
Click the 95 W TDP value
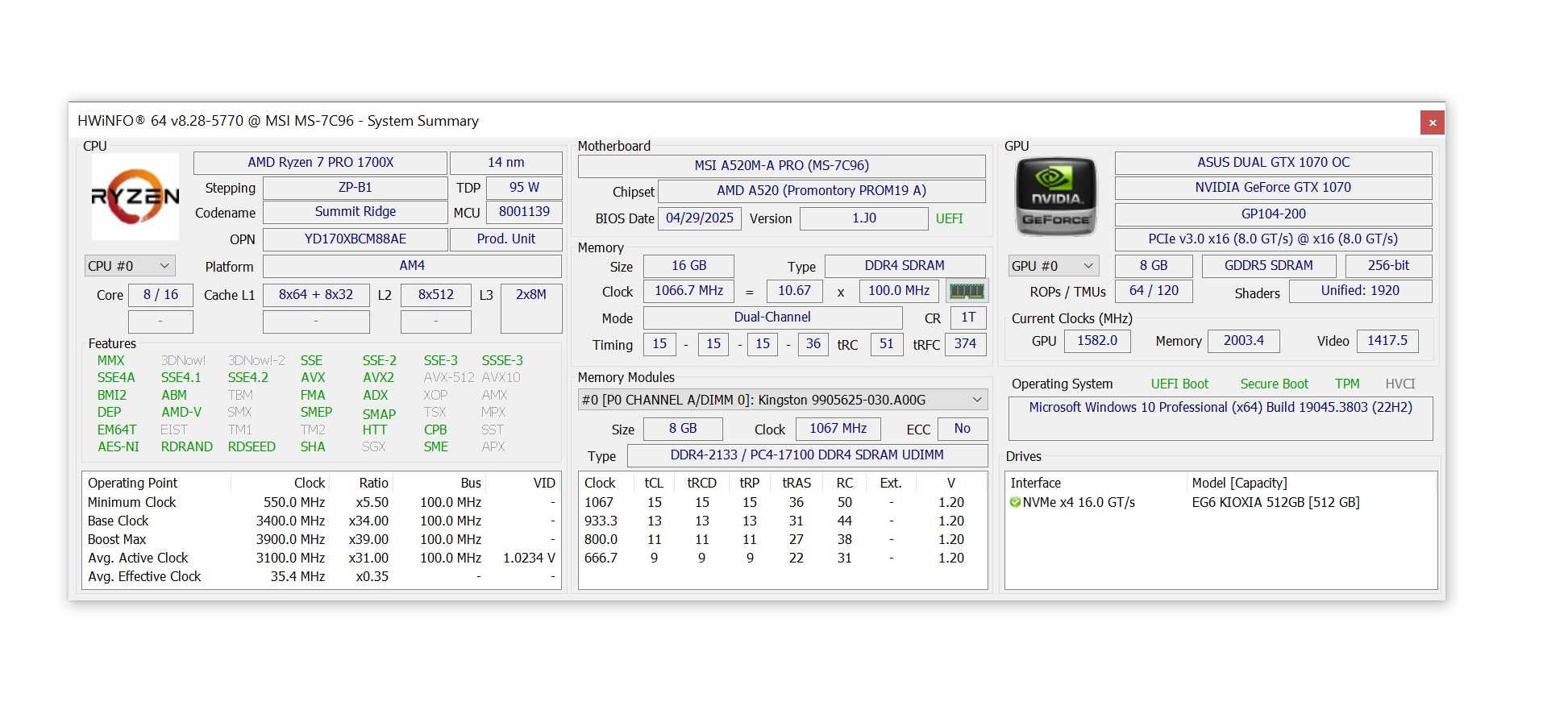click(x=524, y=188)
